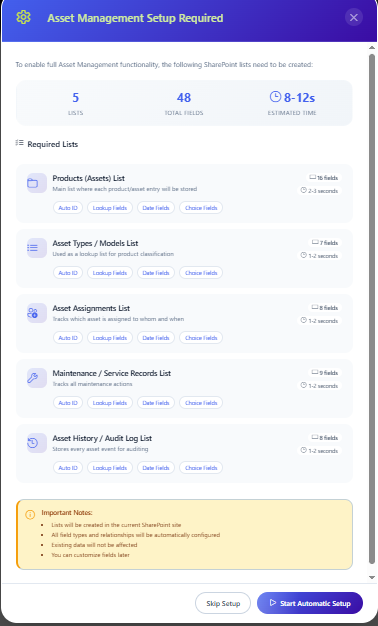Viewport: 378px width, 626px height.
Task: Click Choice Fields tag under Asset Types / Models
Action: tap(201, 273)
